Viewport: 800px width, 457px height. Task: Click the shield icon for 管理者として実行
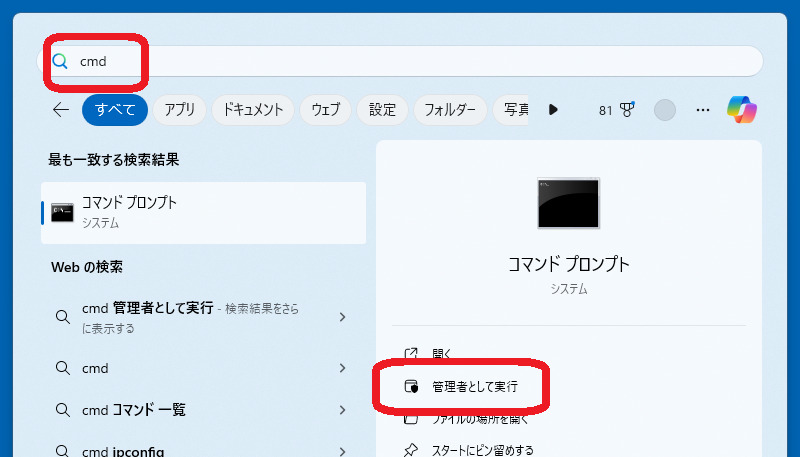(x=411, y=386)
